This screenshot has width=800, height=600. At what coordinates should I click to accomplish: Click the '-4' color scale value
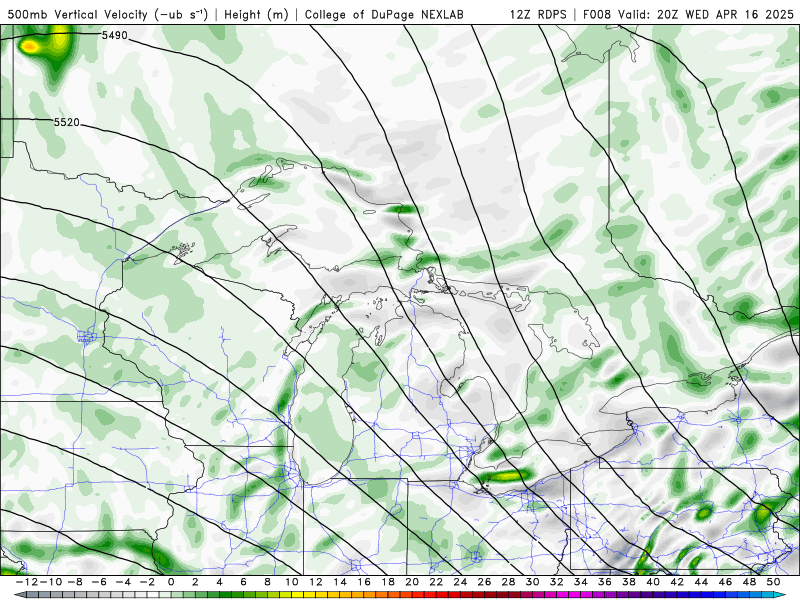click(123, 582)
